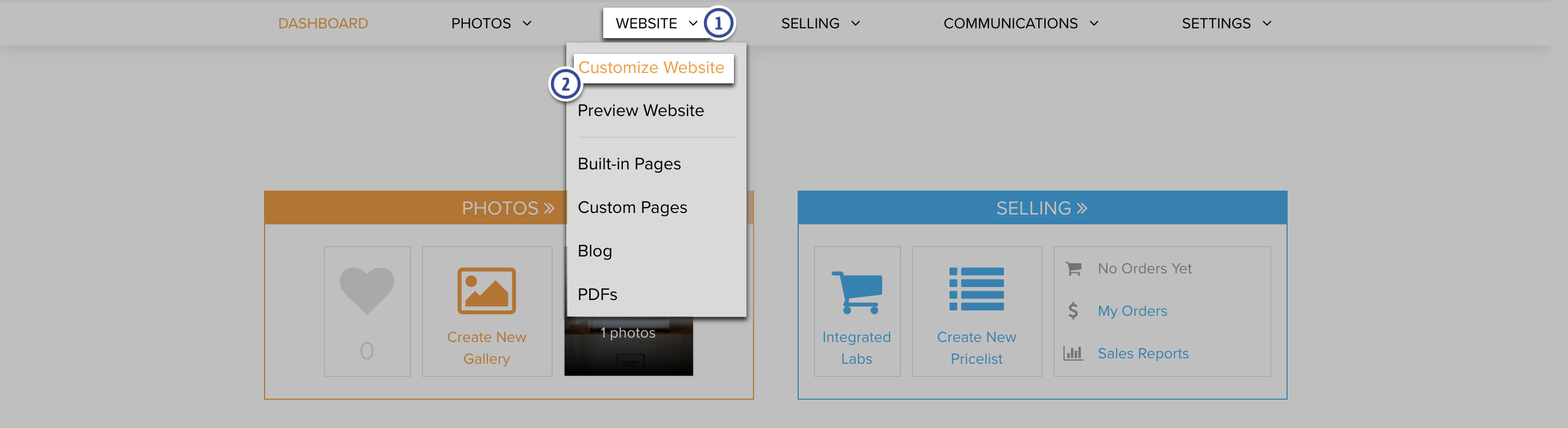Click the Create New Gallery image icon
Screen dimensions: 1568x428
486,290
